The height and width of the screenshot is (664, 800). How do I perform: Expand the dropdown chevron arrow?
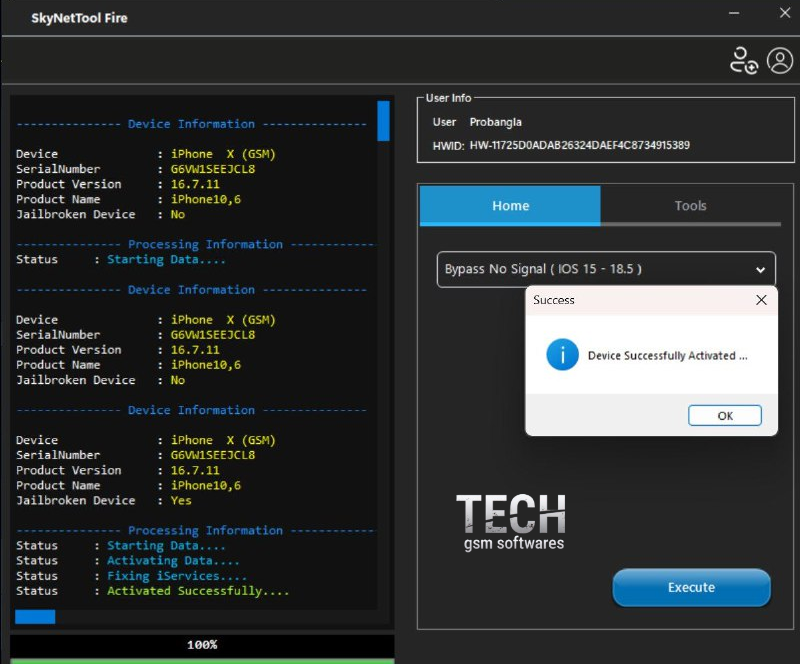pyautogui.click(x=760, y=269)
